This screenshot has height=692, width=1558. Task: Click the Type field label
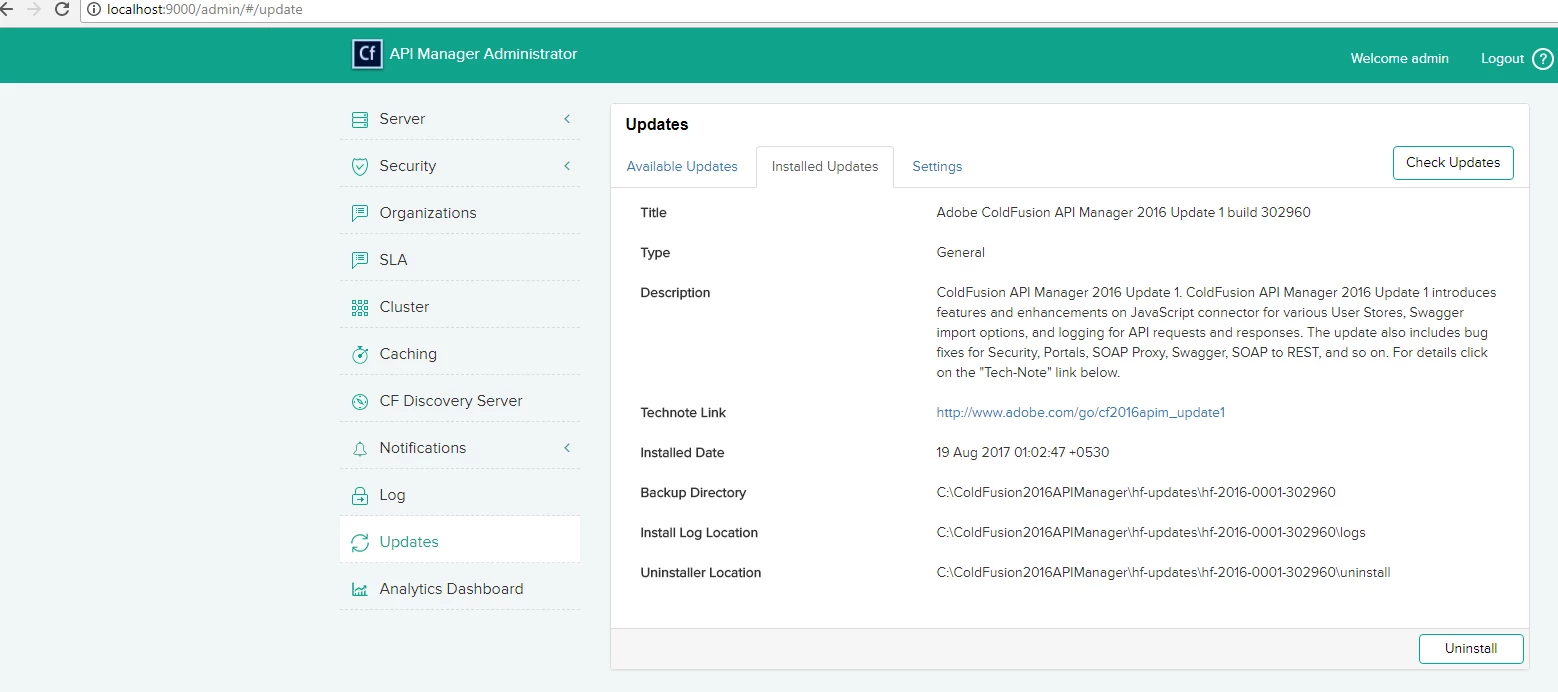pos(655,253)
